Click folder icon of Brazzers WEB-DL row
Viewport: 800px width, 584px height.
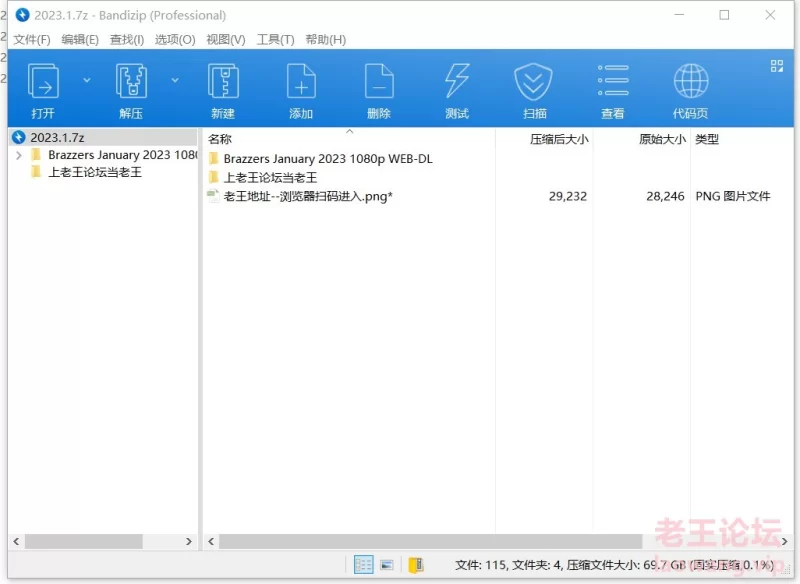(x=214, y=159)
